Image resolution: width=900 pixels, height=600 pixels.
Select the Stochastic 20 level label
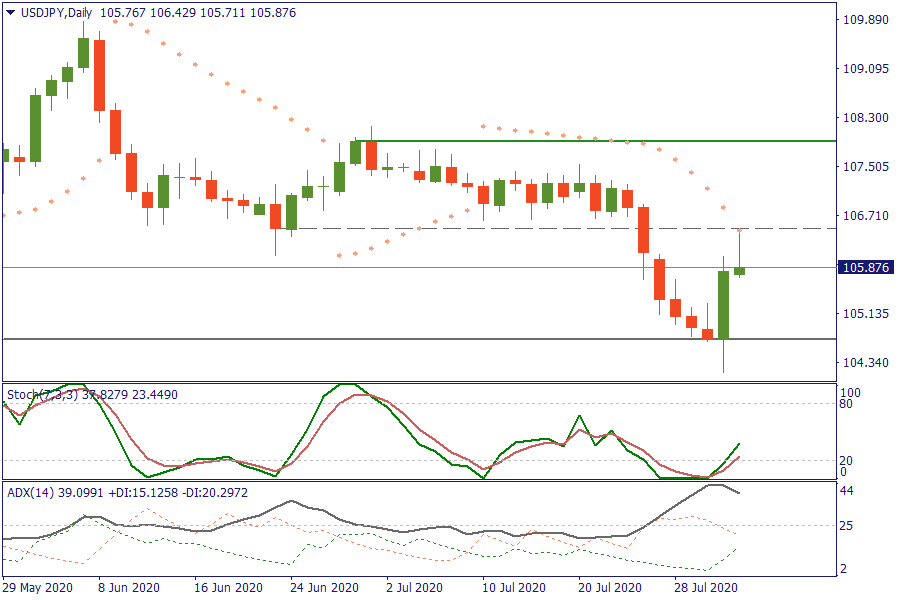coord(846,460)
